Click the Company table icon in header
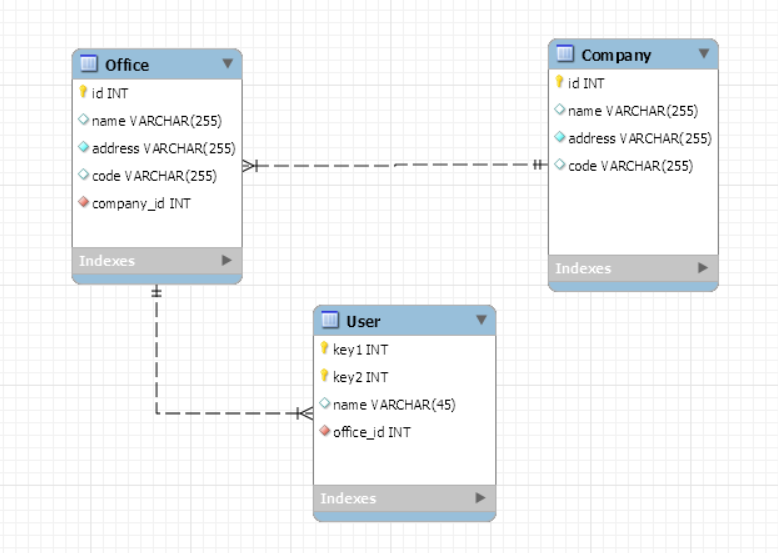The height and width of the screenshot is (553, 778). pos(565,54)
